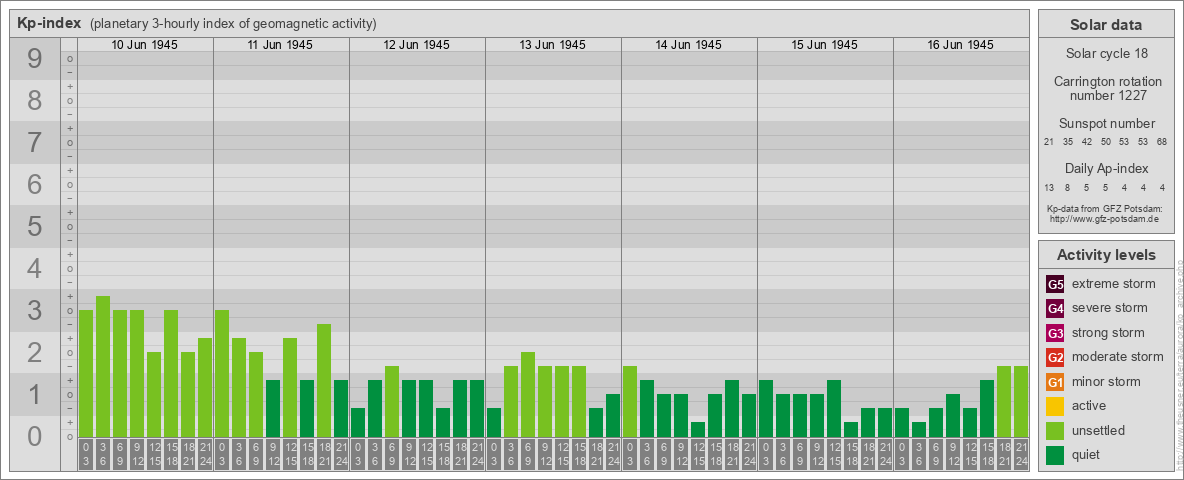Click the large 7 on Kp scale

click(x=35, y=142)
